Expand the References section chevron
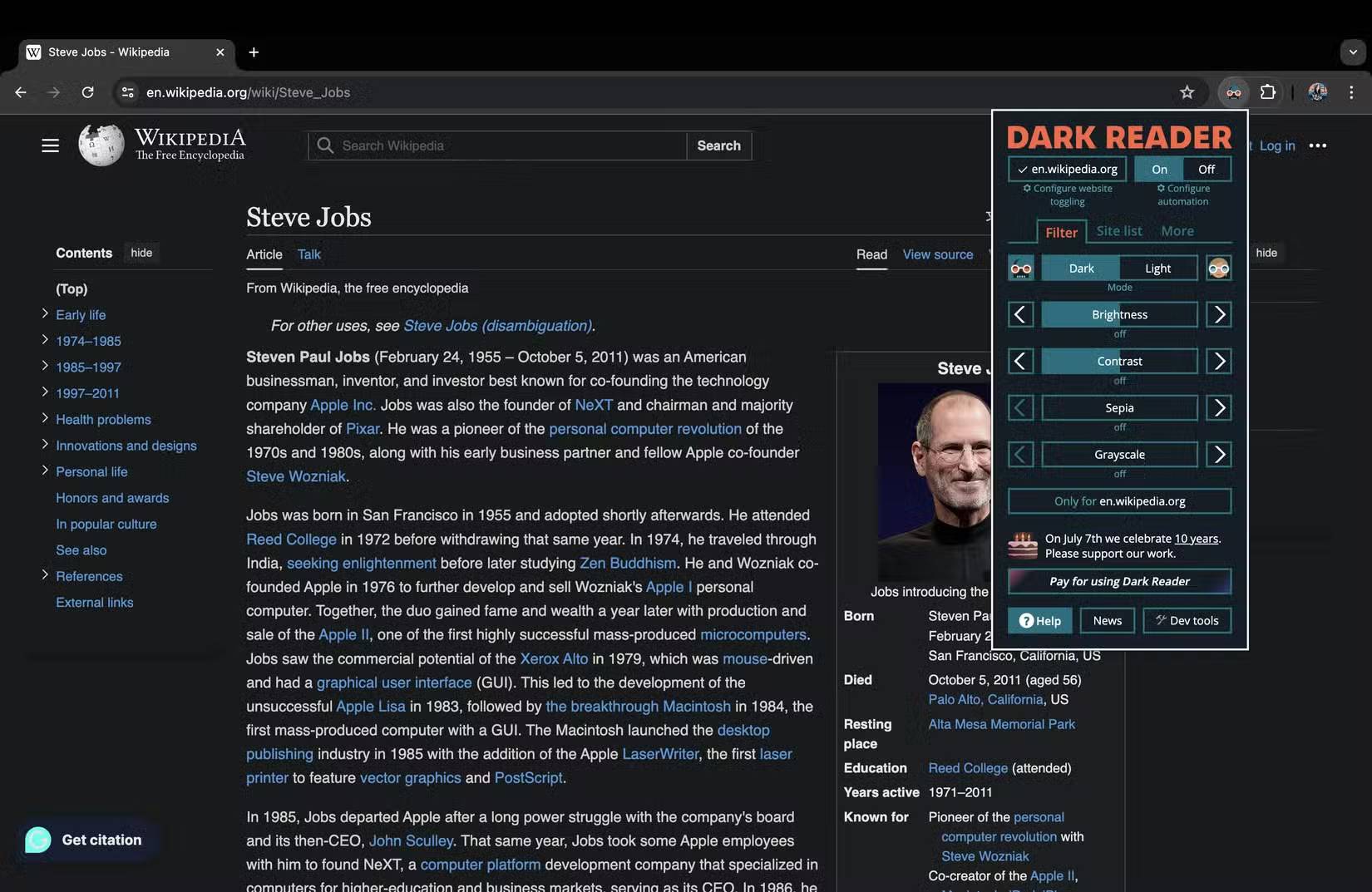The width and height of the screenshot is (1372, 892). tap(44, 575)
